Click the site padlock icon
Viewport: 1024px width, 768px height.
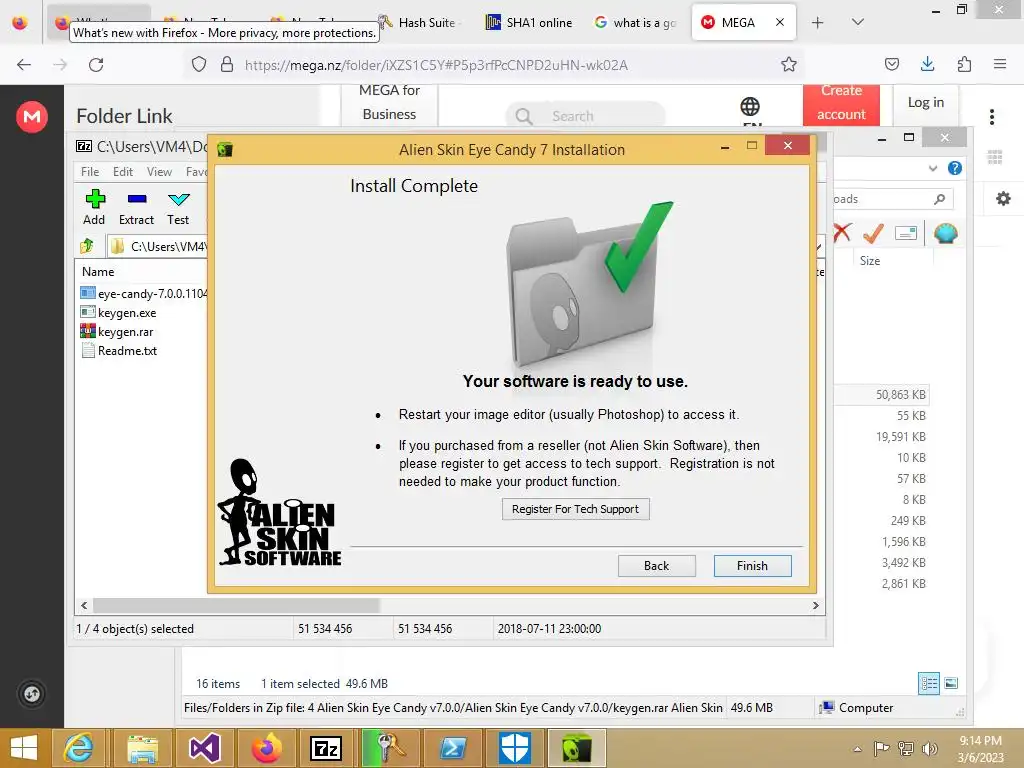(227, 65)
